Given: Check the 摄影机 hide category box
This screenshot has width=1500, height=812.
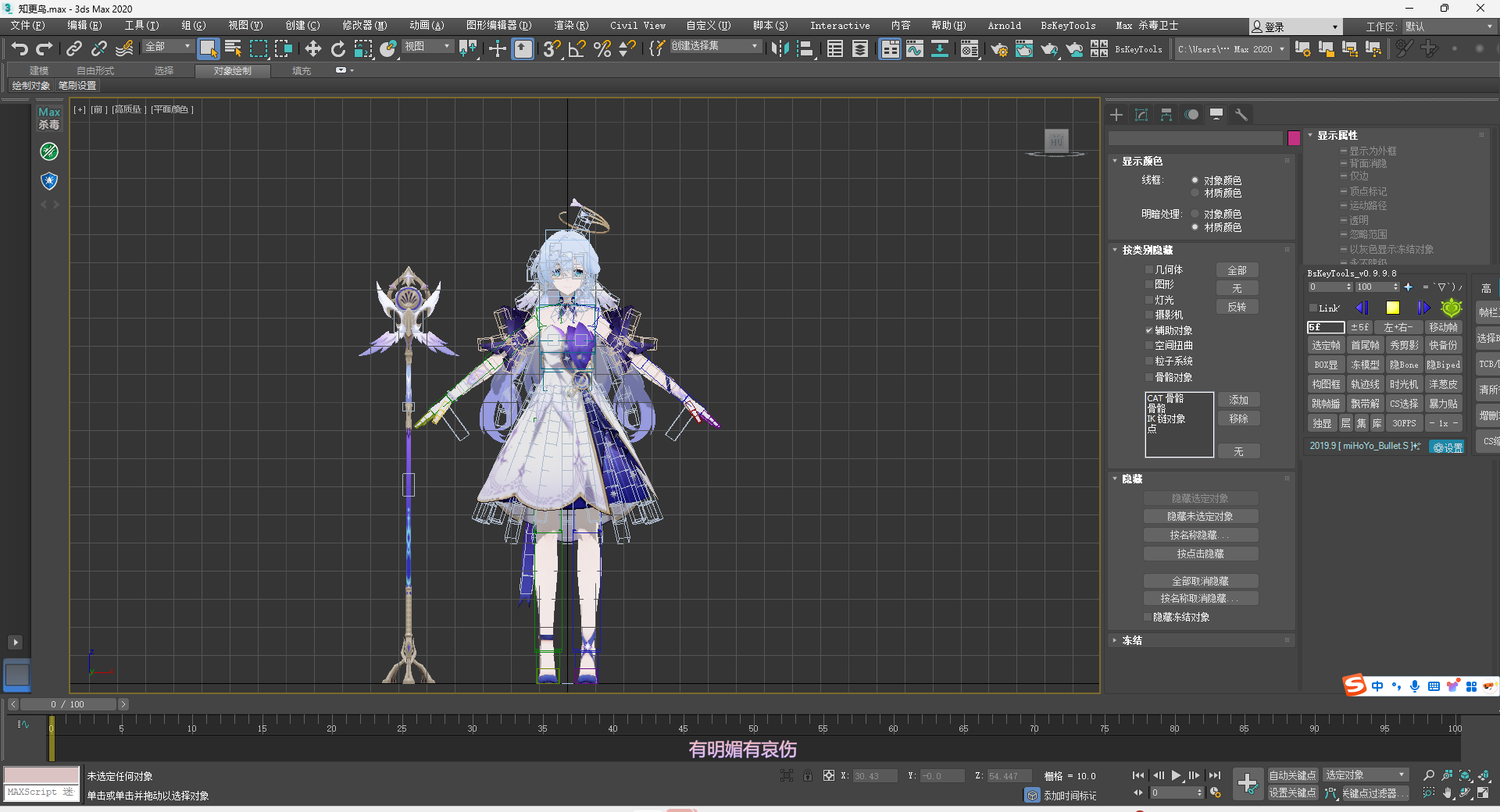Looking at the screenshot, I should click(1149, 315).
